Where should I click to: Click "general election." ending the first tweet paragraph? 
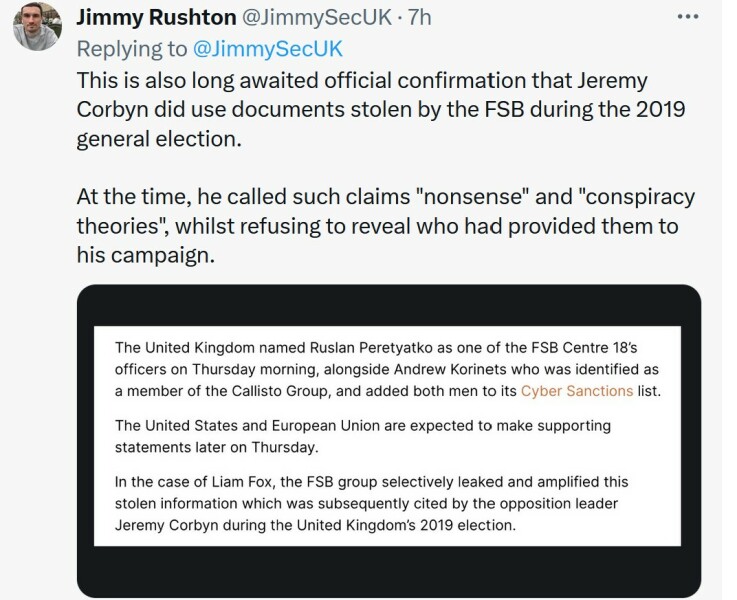point(159,139)
